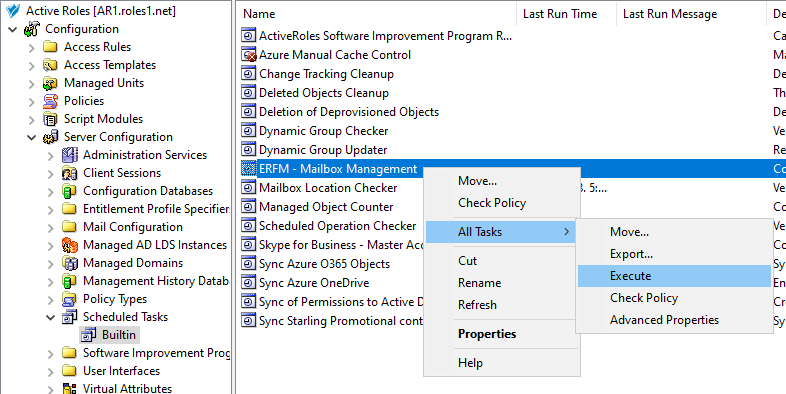Select the Managed Units icon
Viewport: 786px width, 394px height.
point(50,83)
